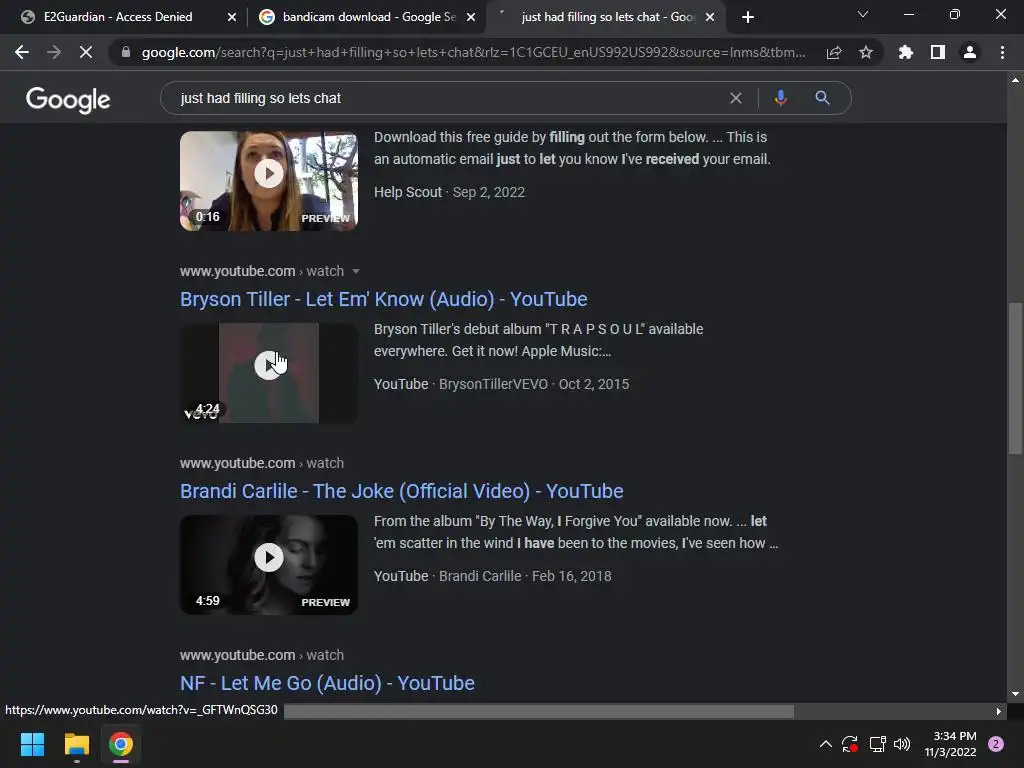Open volume control speaker icon
The height and width of the screenshot is (768, 1024).
[x=902, y=744]
